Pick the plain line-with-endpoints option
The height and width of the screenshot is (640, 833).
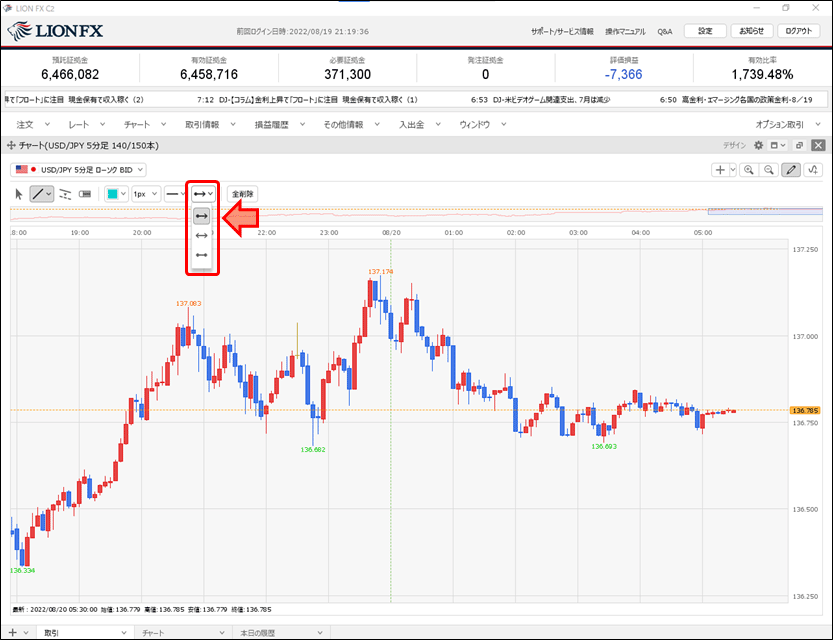(x=201, y=255)
